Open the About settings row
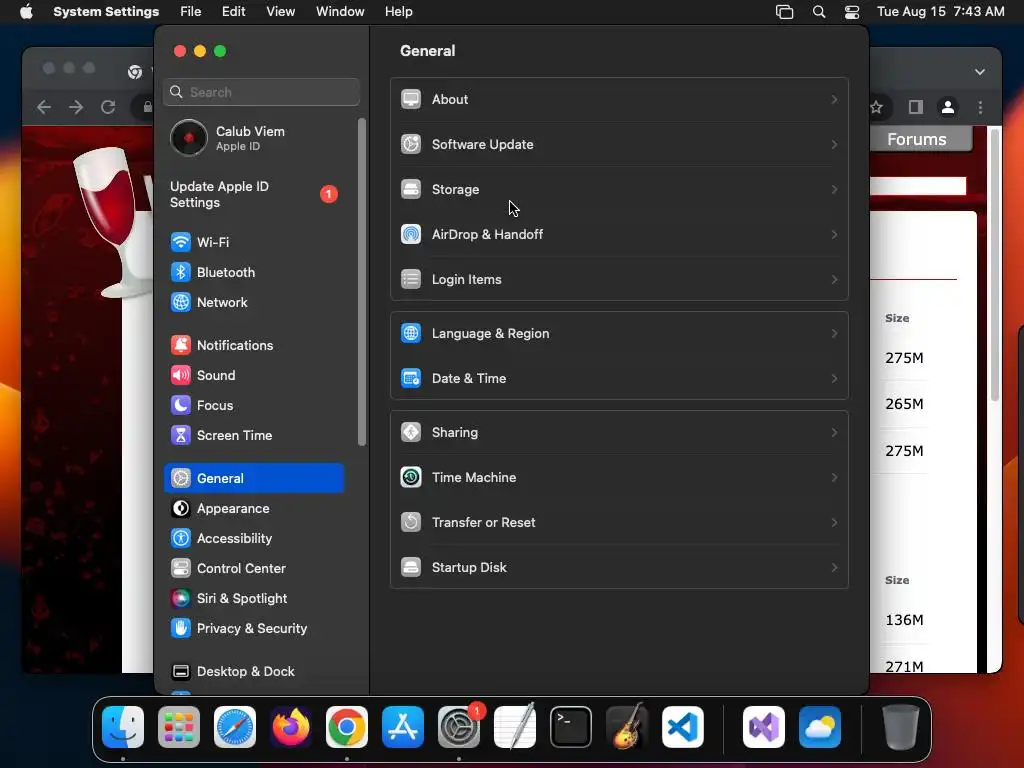Screen dimensions: 1024x768 point(619,99)
